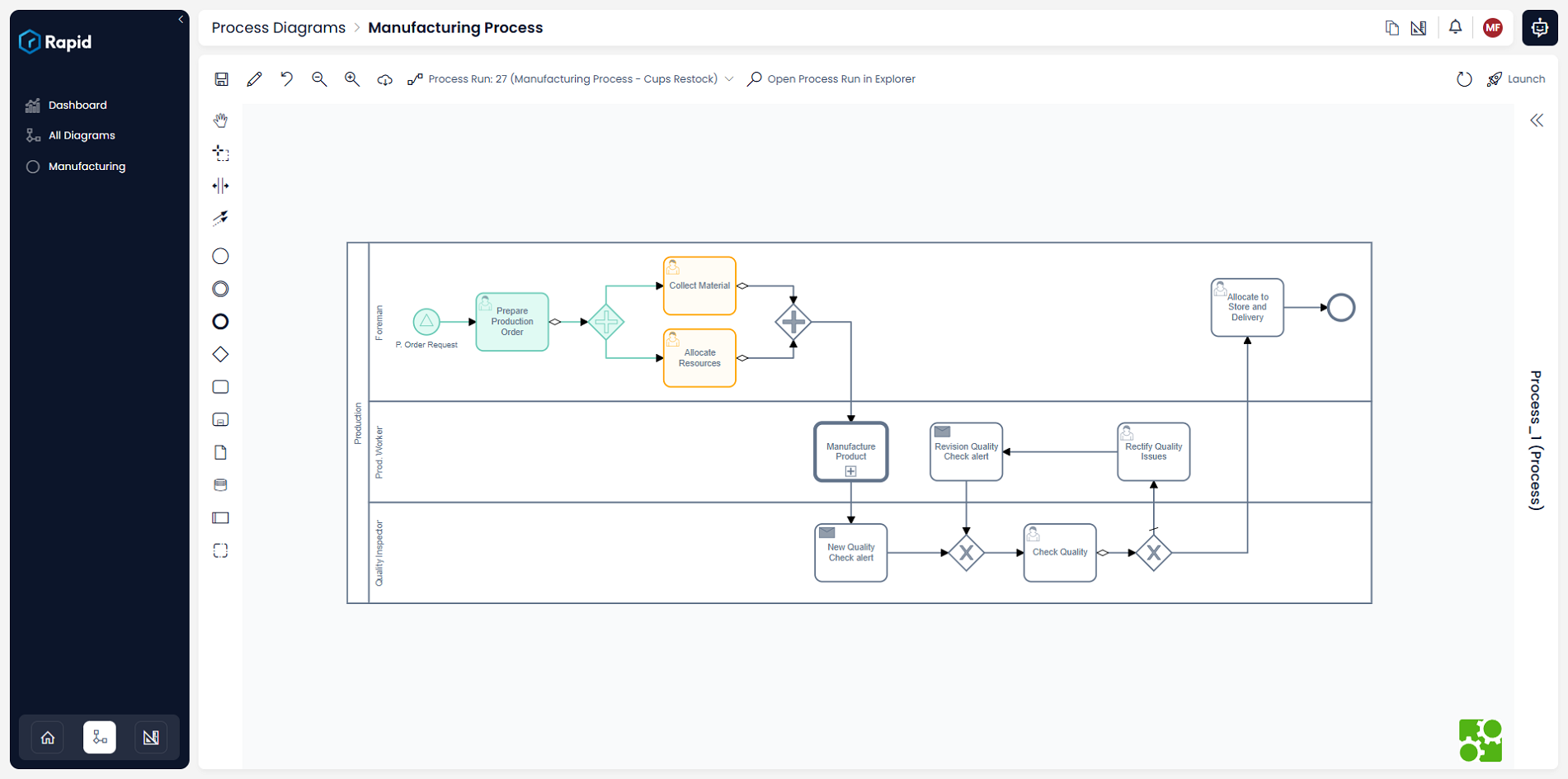Pick the data object page icon in palette
1568x779 pixels.
[x=220, y=452]
